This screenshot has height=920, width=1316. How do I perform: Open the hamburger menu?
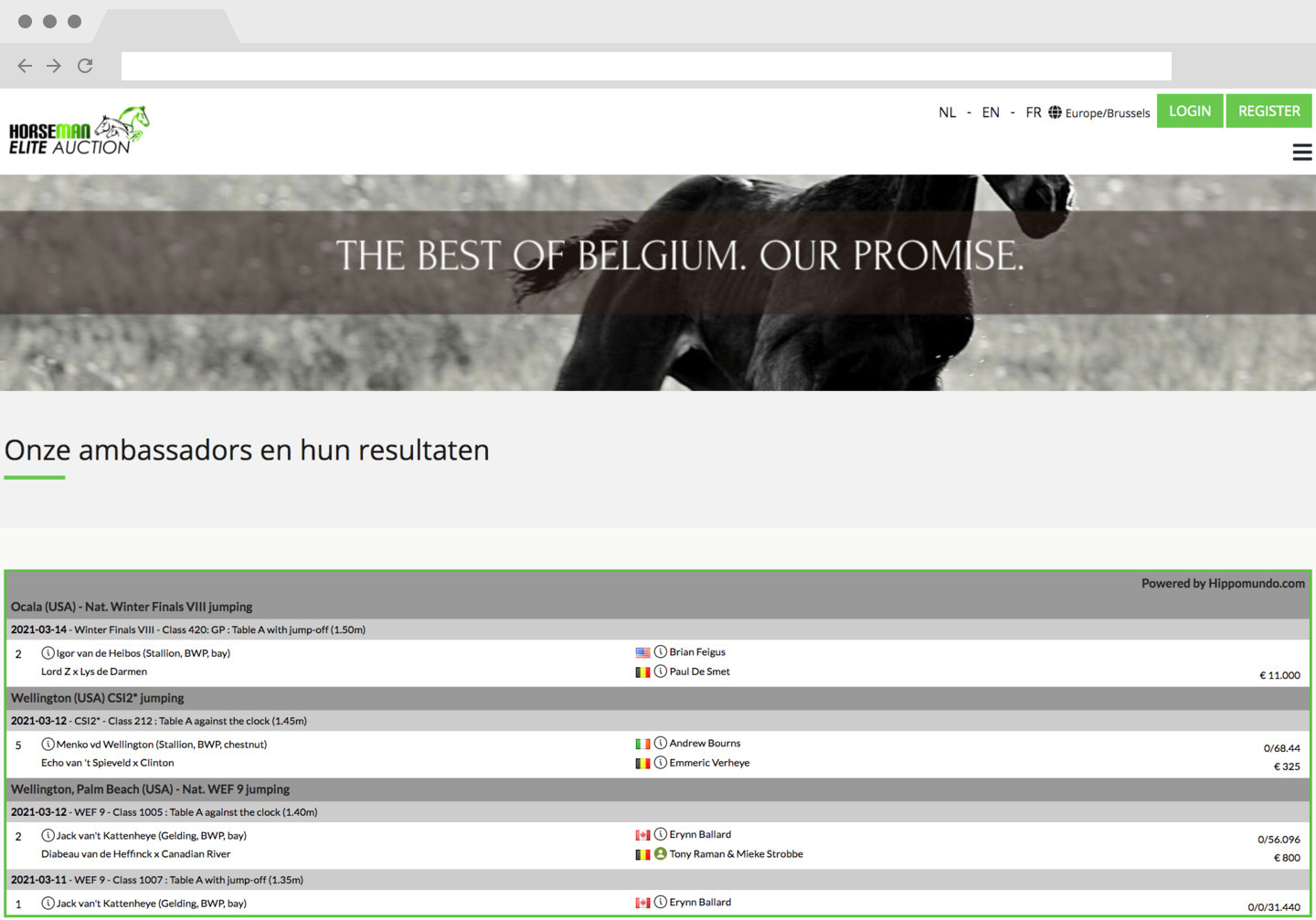1302,153
